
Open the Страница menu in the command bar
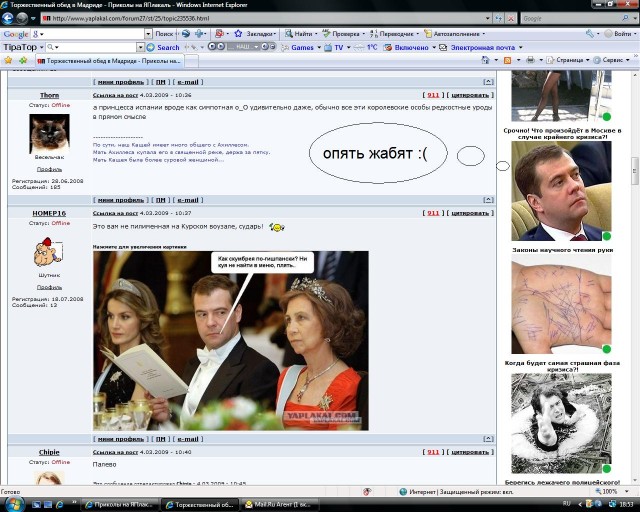point(568,60)
